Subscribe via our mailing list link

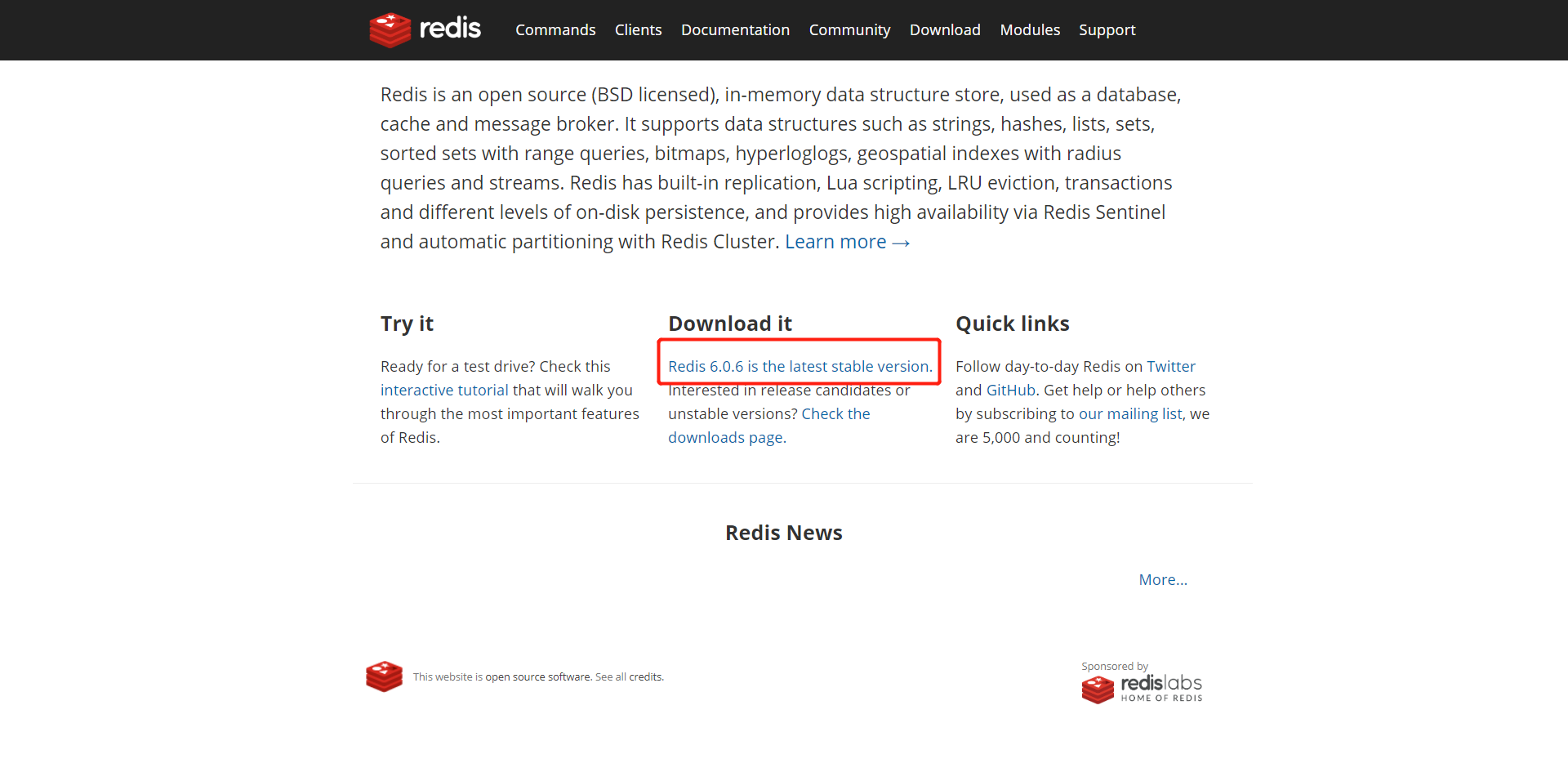pos(1130,414)
